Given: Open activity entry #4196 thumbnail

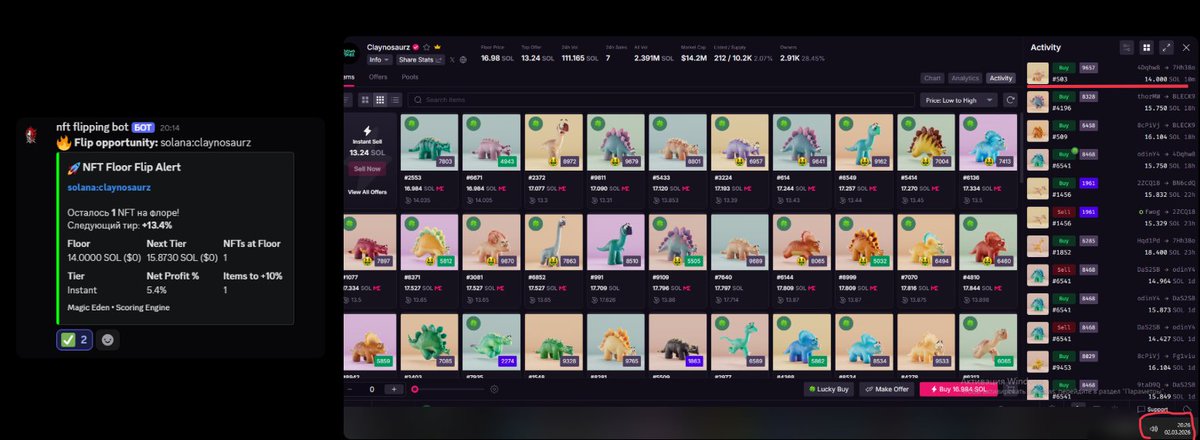Looking at the screenshot, I should pyautogui.click(x=1038, y=102).
